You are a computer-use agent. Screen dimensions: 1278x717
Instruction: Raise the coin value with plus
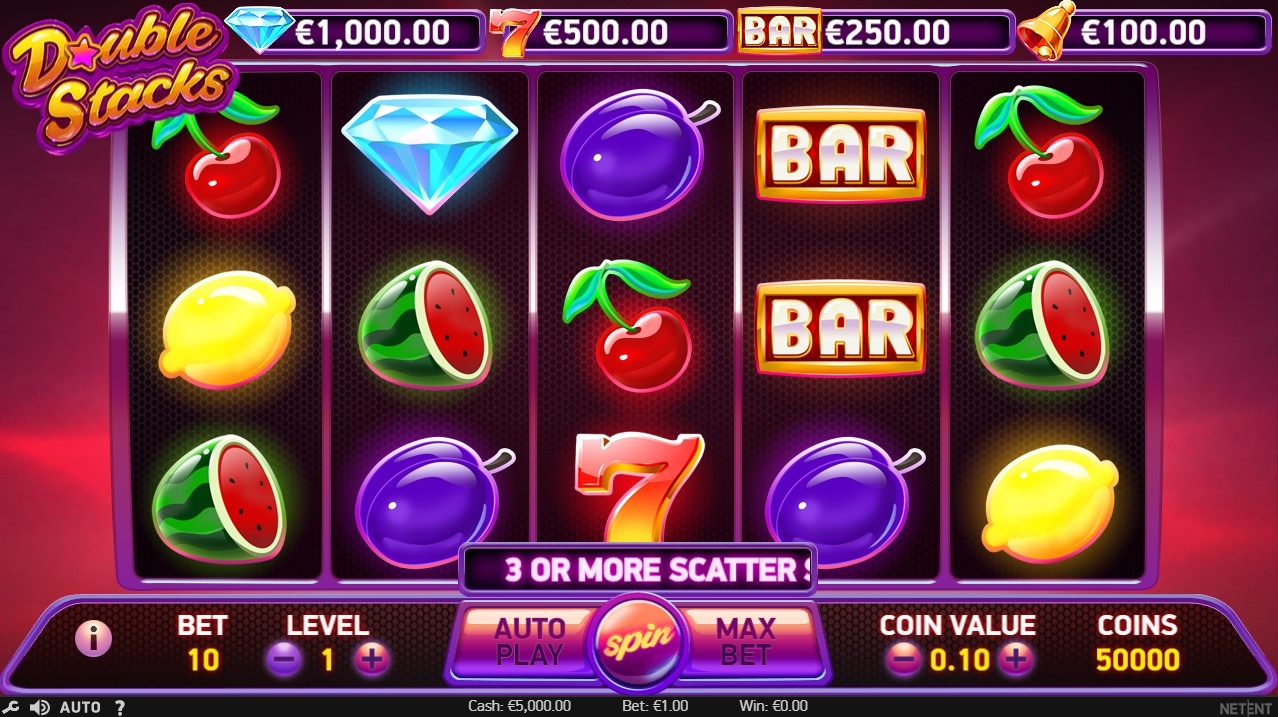[1015, 659]
